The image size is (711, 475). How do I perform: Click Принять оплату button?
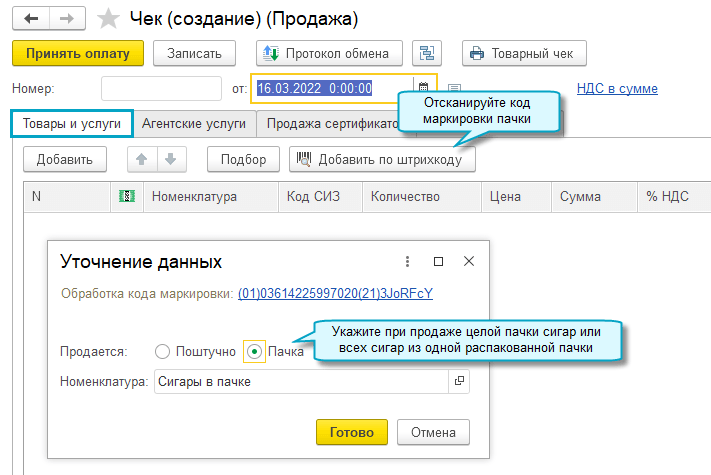[78, 53]
